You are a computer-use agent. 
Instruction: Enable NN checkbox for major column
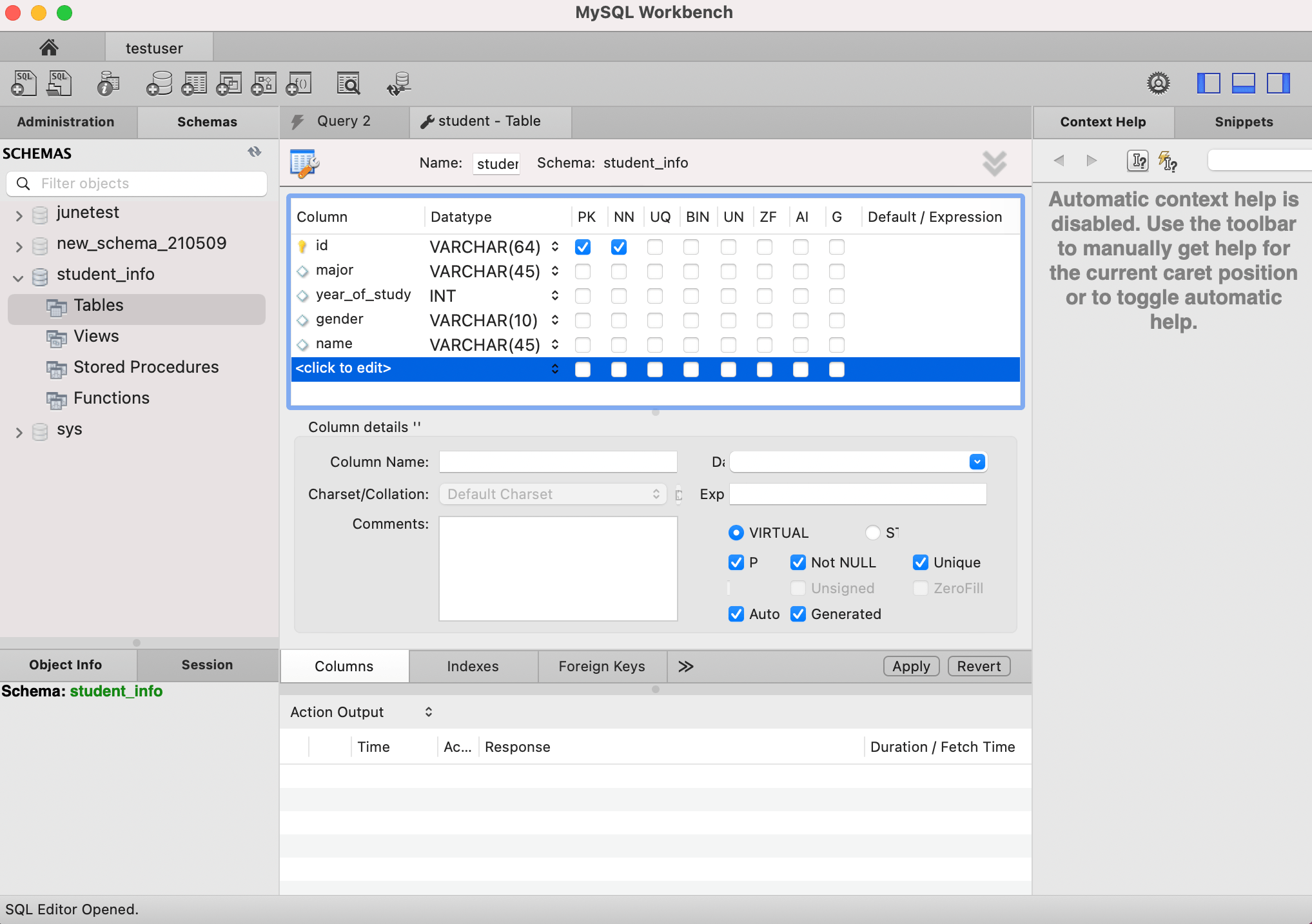619,271
